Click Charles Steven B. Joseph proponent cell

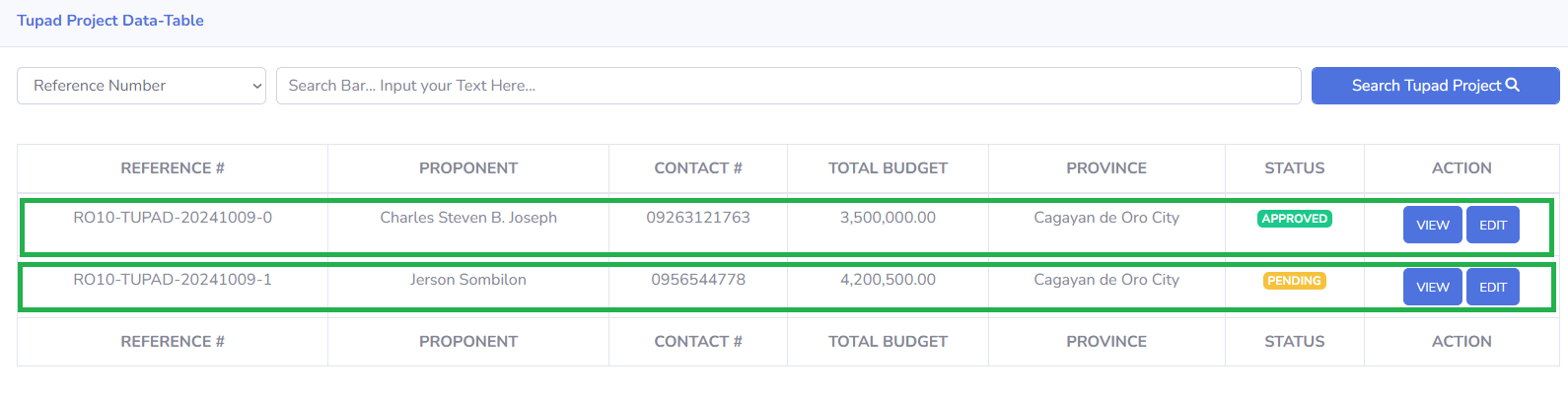pos(468,218)
